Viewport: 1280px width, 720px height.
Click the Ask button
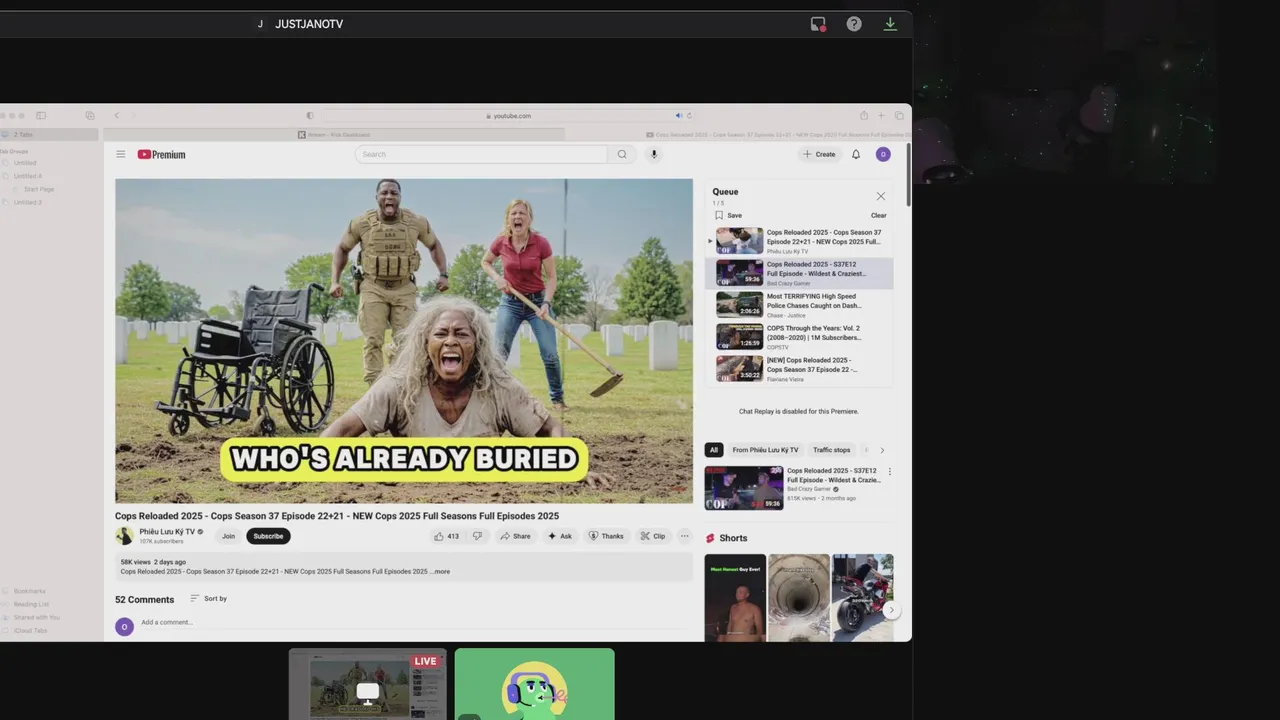pyautogui.click(x=560, y=536)
